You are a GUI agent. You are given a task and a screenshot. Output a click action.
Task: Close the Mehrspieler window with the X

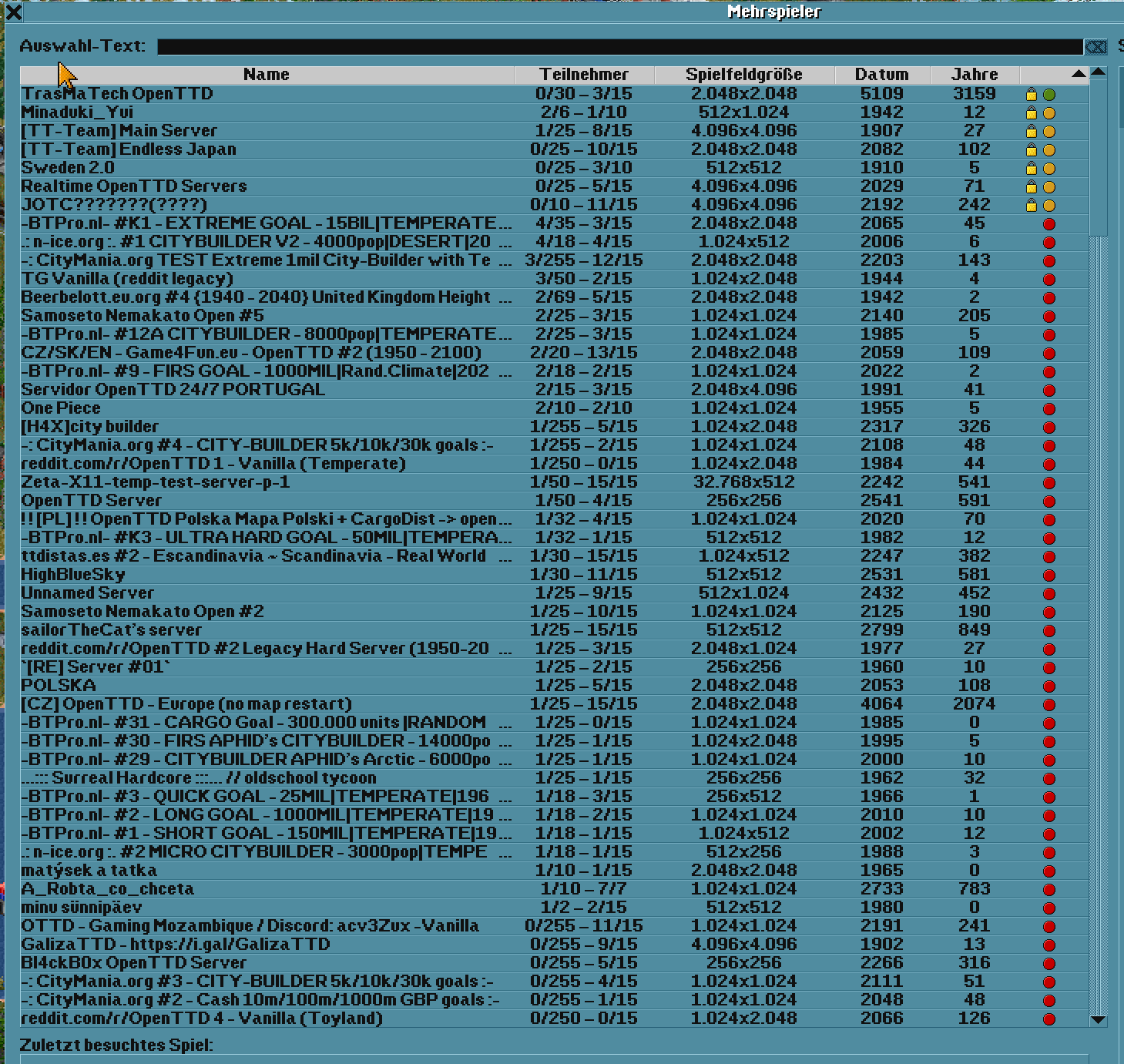pyautogui.click(x=13, y=12)
